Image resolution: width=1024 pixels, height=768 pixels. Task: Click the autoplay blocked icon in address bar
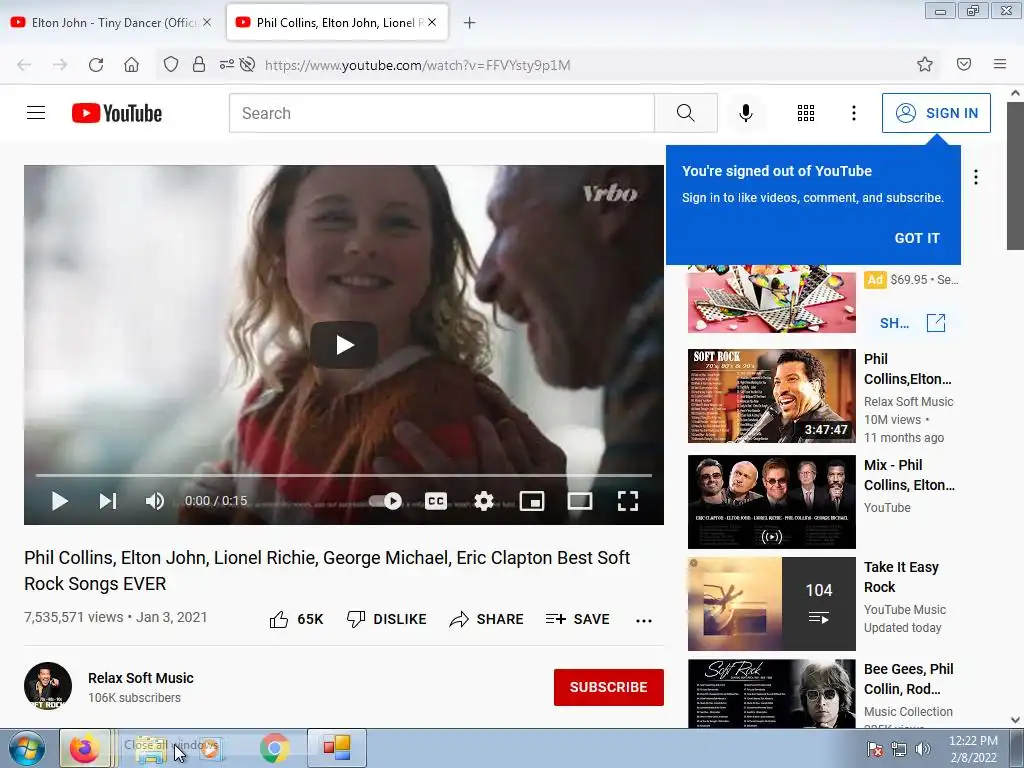tap(247, 64)
